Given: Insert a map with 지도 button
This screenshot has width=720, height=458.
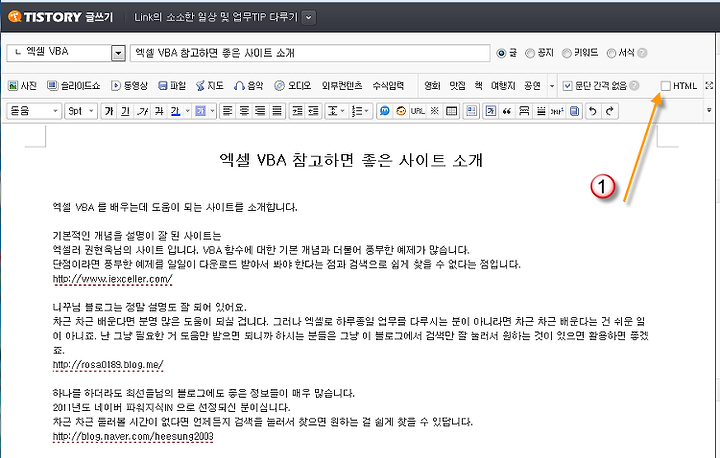Looking at the screenshot, I should point(209,85).
